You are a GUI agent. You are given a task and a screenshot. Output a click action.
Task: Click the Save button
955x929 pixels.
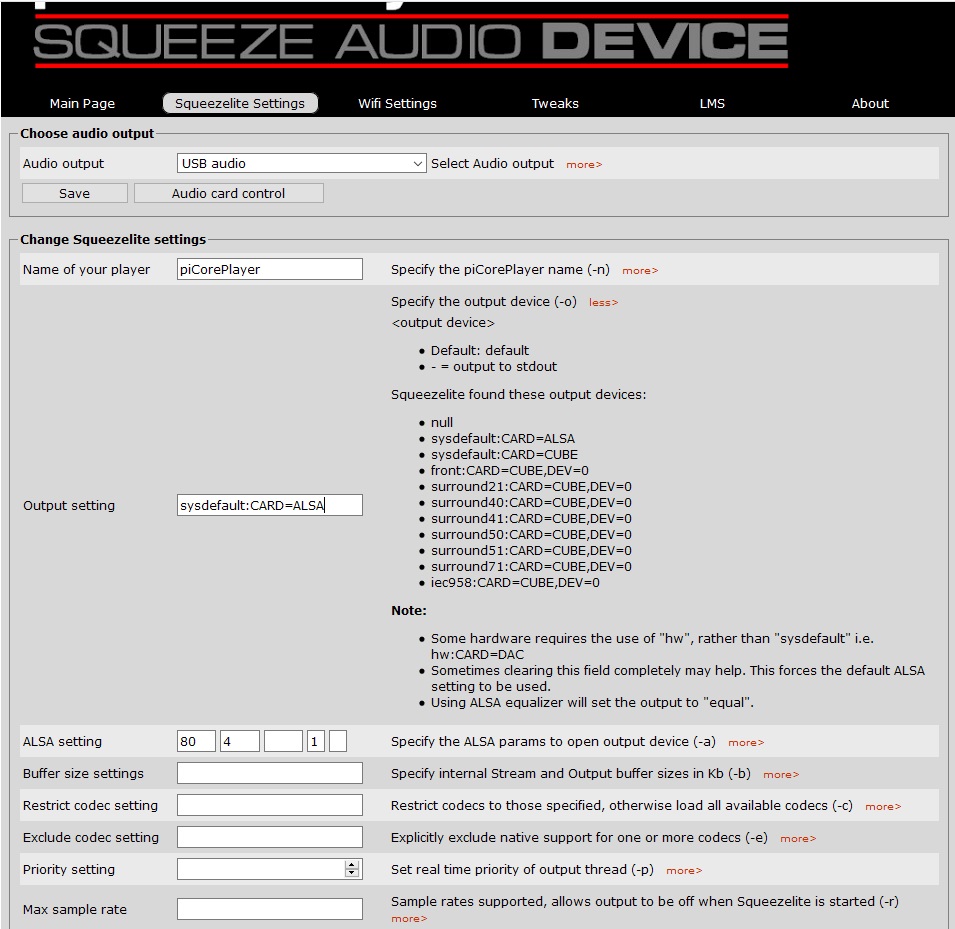[74, 193]
